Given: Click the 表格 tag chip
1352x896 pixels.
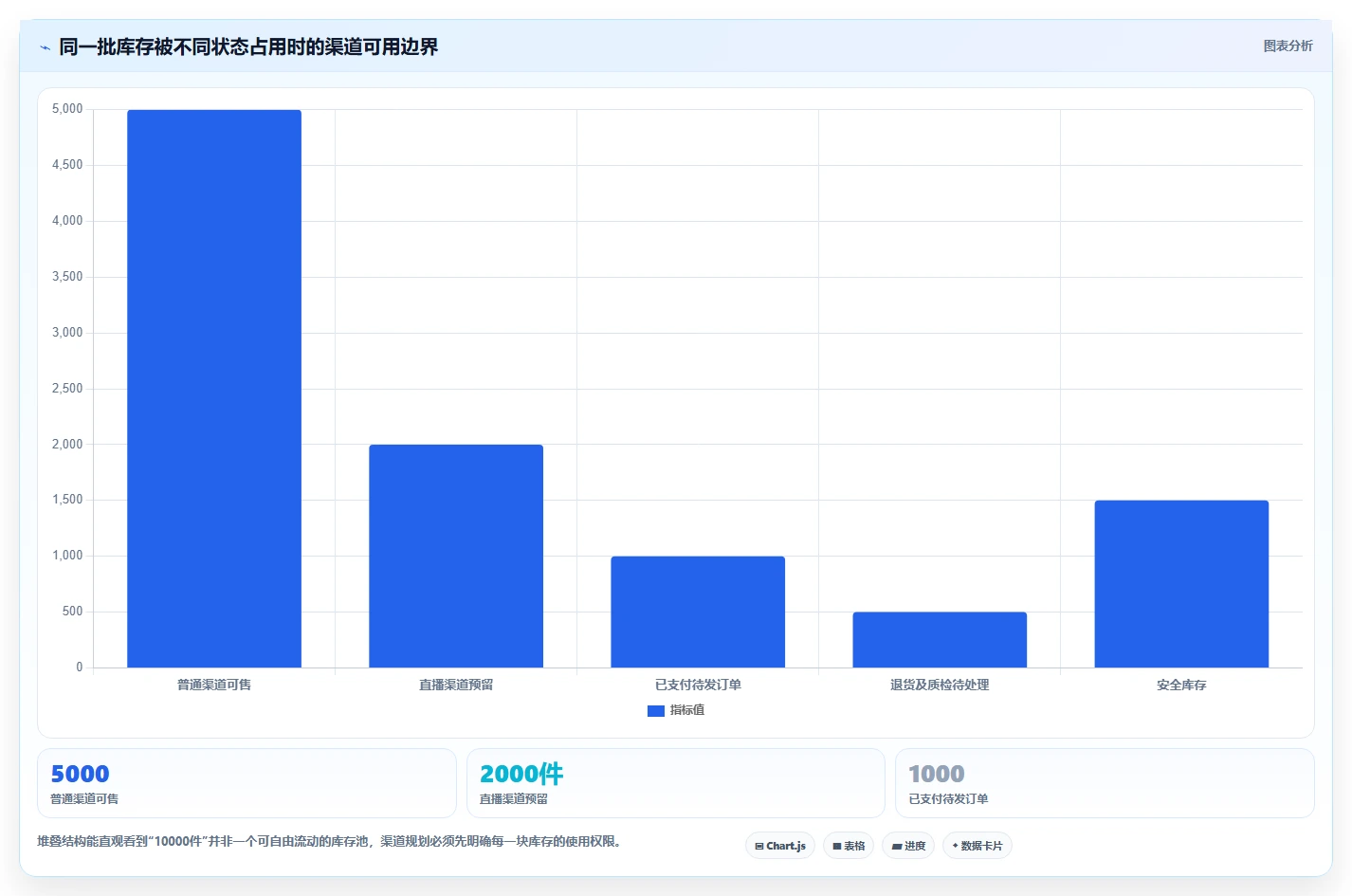Looking at the screenshot, I should 849,846.
